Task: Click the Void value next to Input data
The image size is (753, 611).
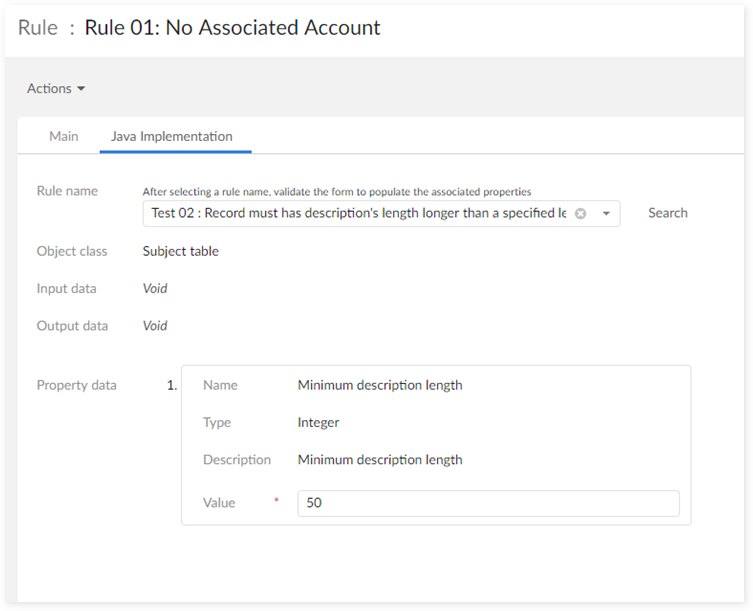Action: coord(155,288)
